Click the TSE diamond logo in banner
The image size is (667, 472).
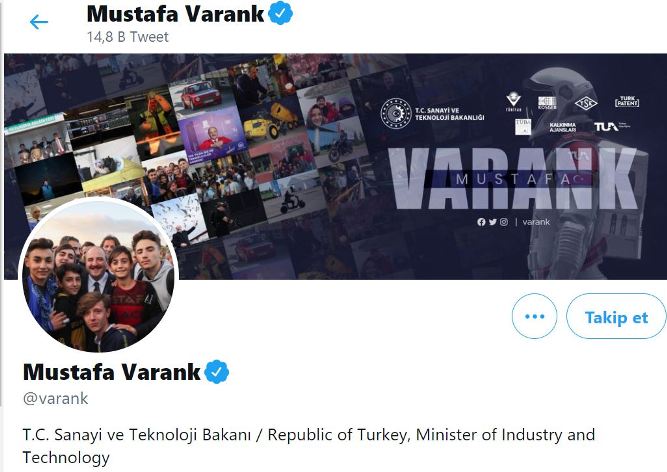[586, 103]
